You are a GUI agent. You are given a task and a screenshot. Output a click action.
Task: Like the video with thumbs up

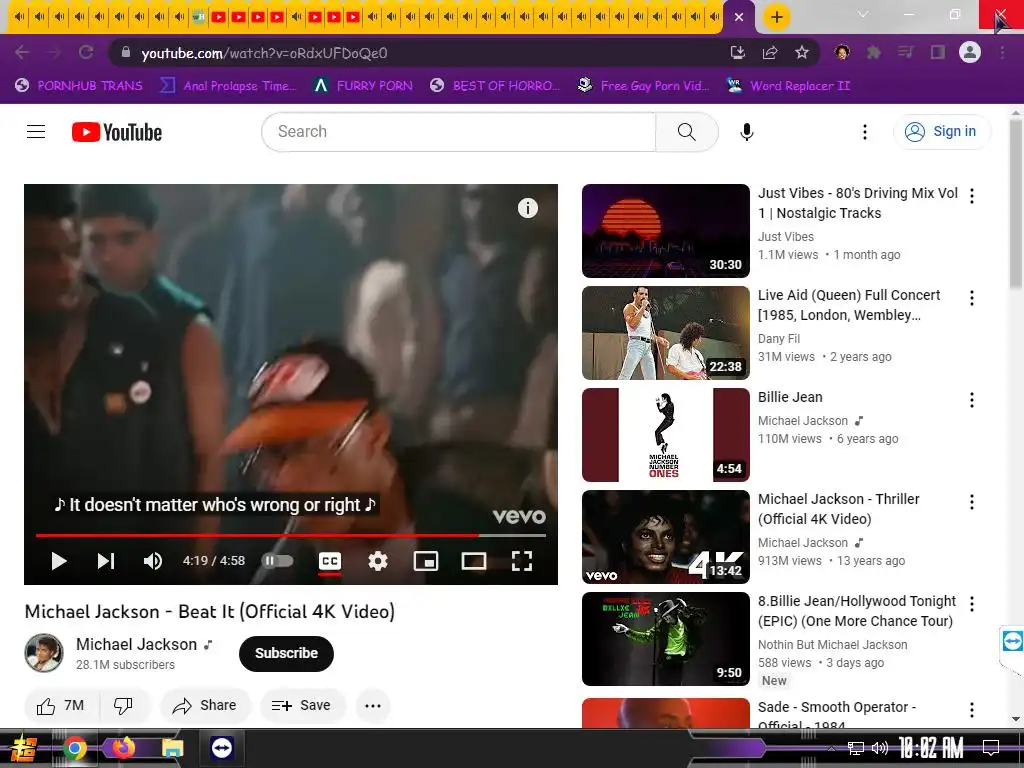click(x=61, y=705)
